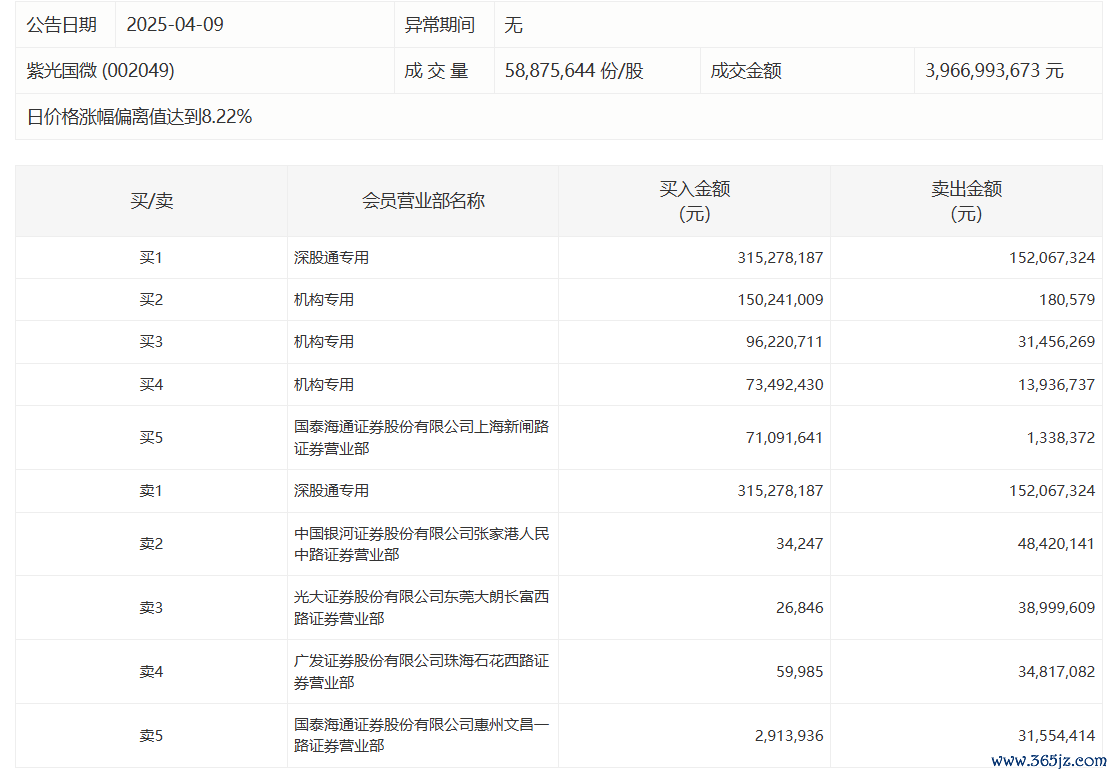Select the 日价格涨幅偏离值达到8.22% text

(x=139, y=117)
